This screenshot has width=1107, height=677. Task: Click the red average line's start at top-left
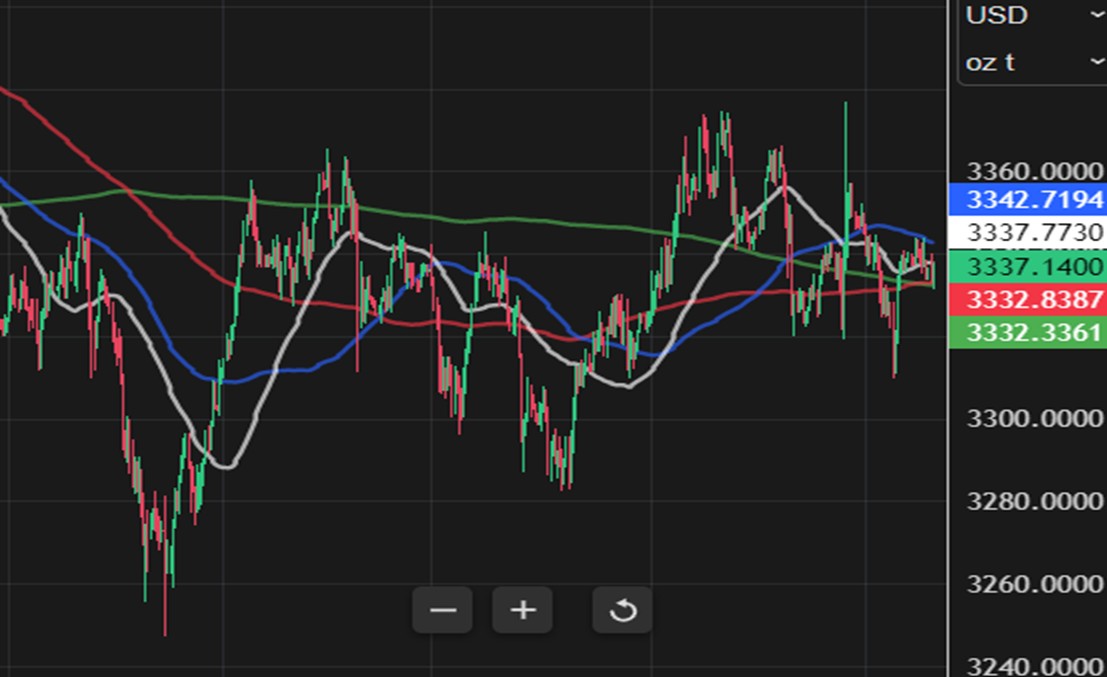[x=6, y=92]
